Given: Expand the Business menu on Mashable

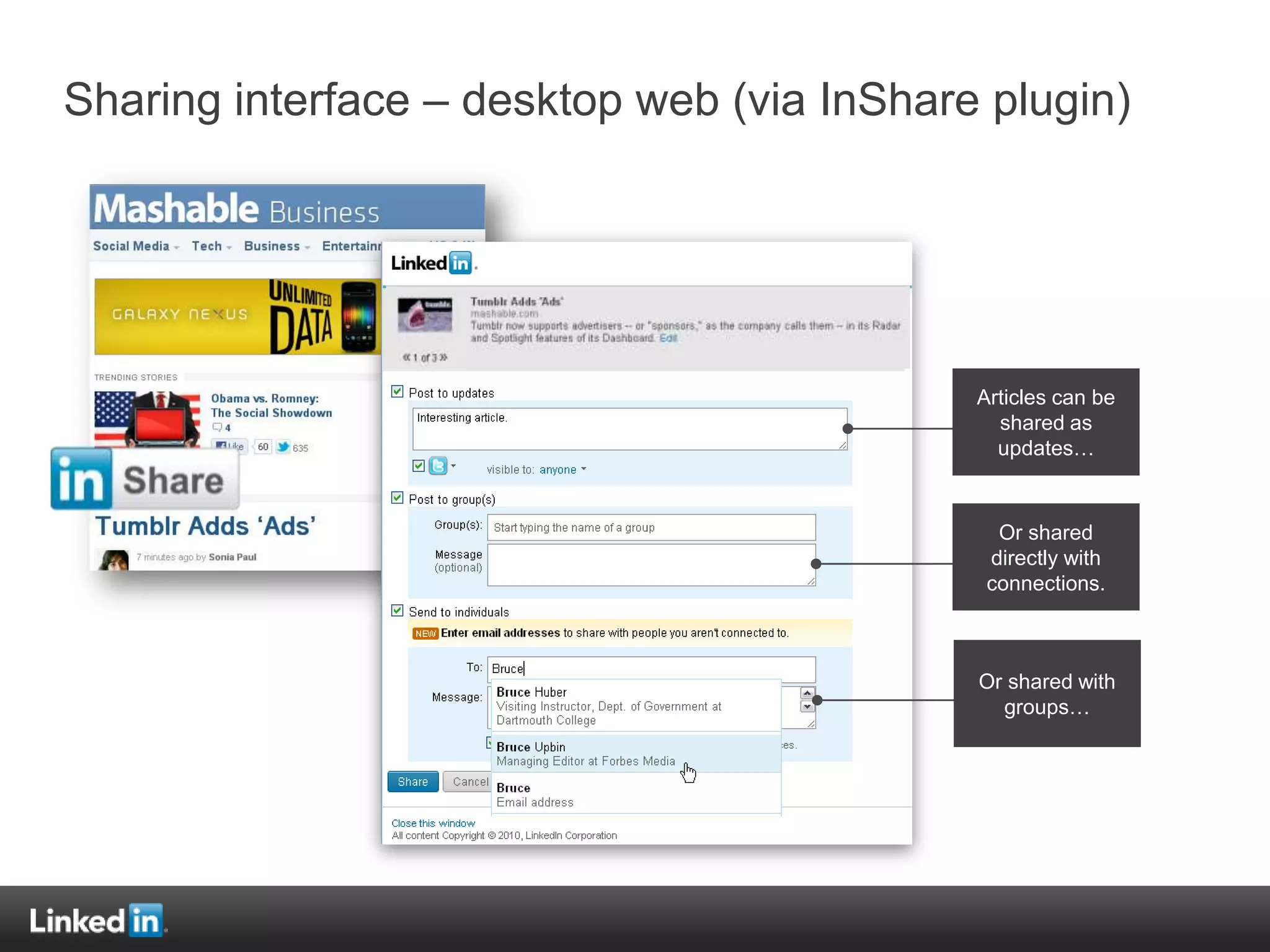Looking at the screenshot, I should (x=277, y=246).
